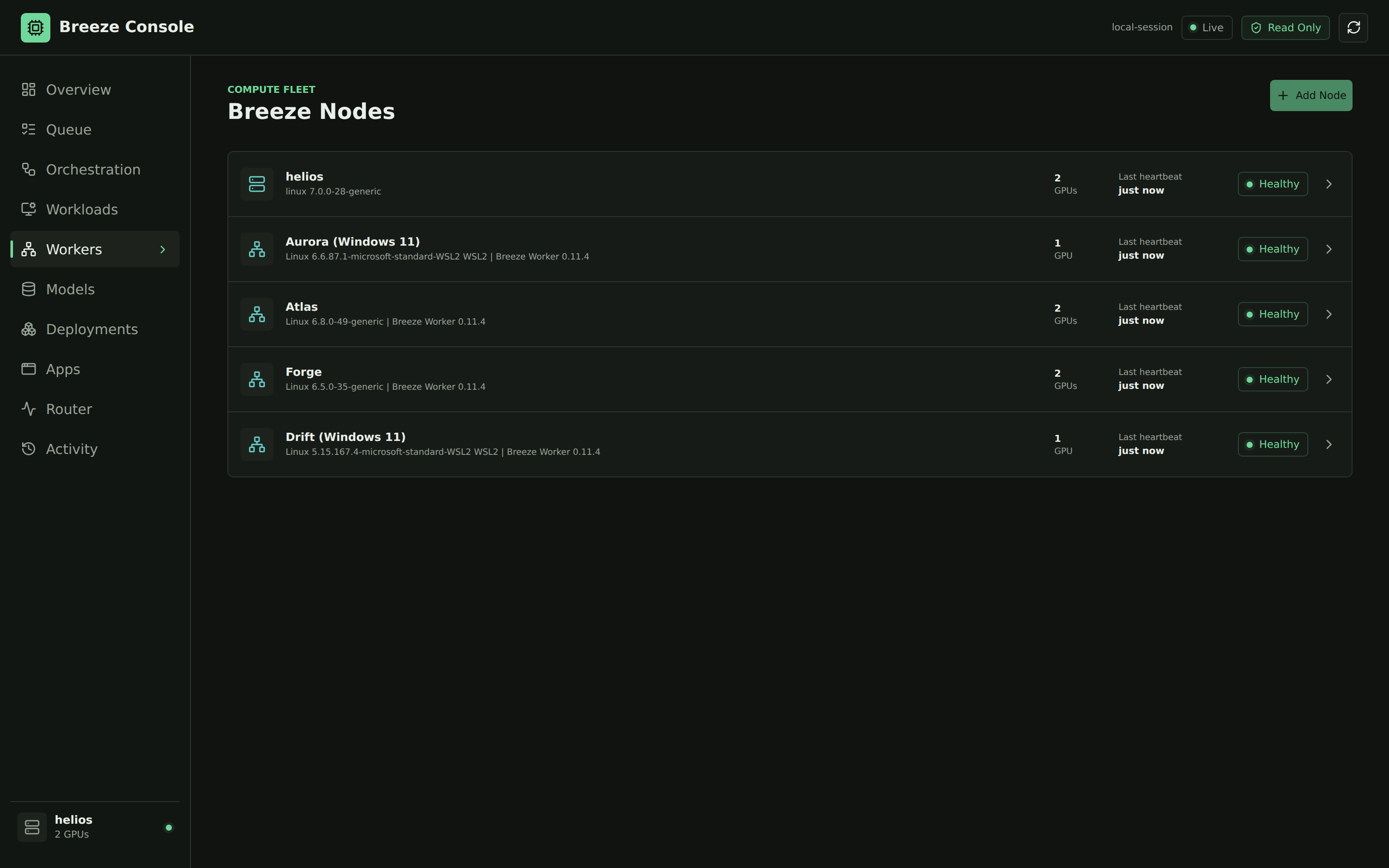Click the Overview grid icon in the sidebar
The image size is (1389, 868).
point(29,89)
